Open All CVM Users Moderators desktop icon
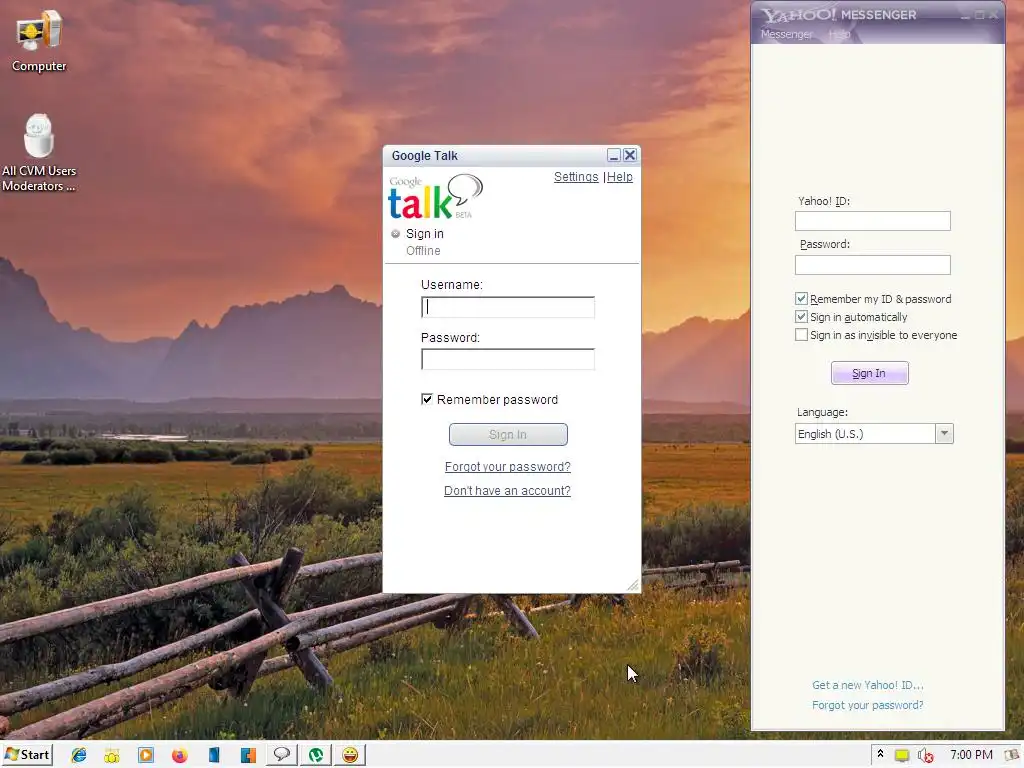 coord(39,153)
